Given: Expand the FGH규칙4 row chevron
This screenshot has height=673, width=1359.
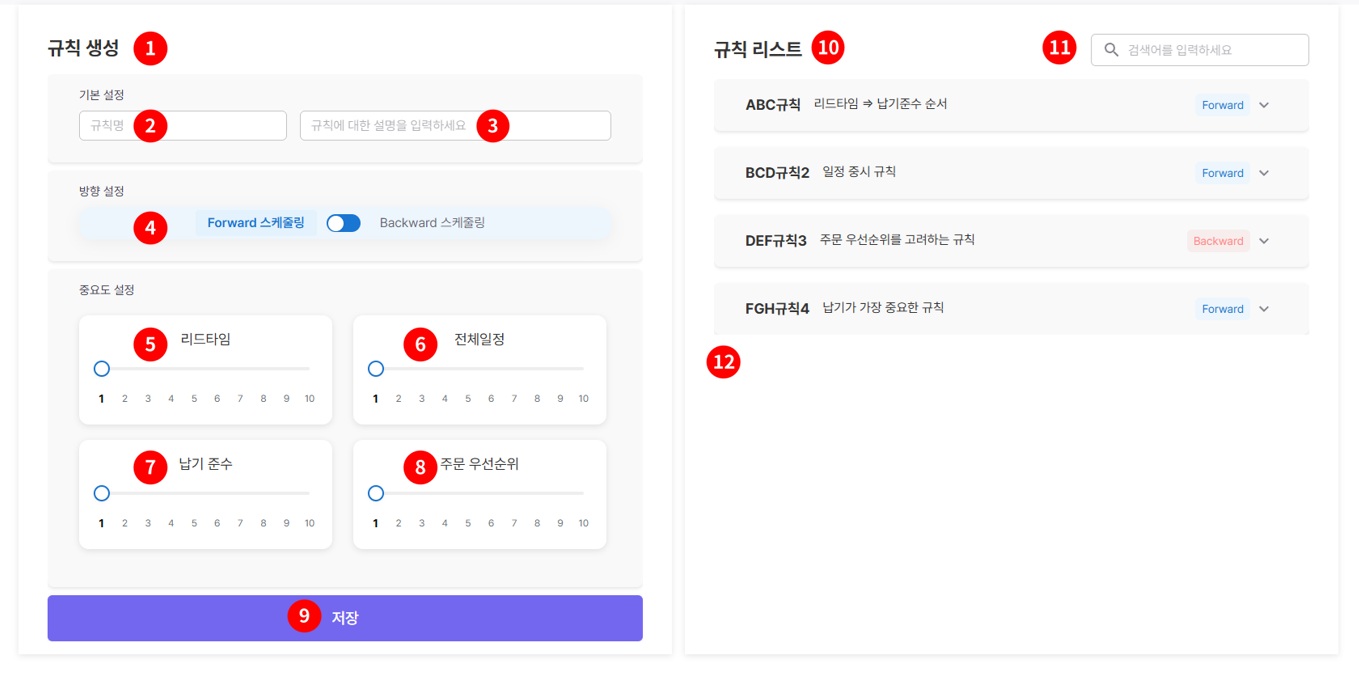Looking at the screenshot, I should 1264,309.
